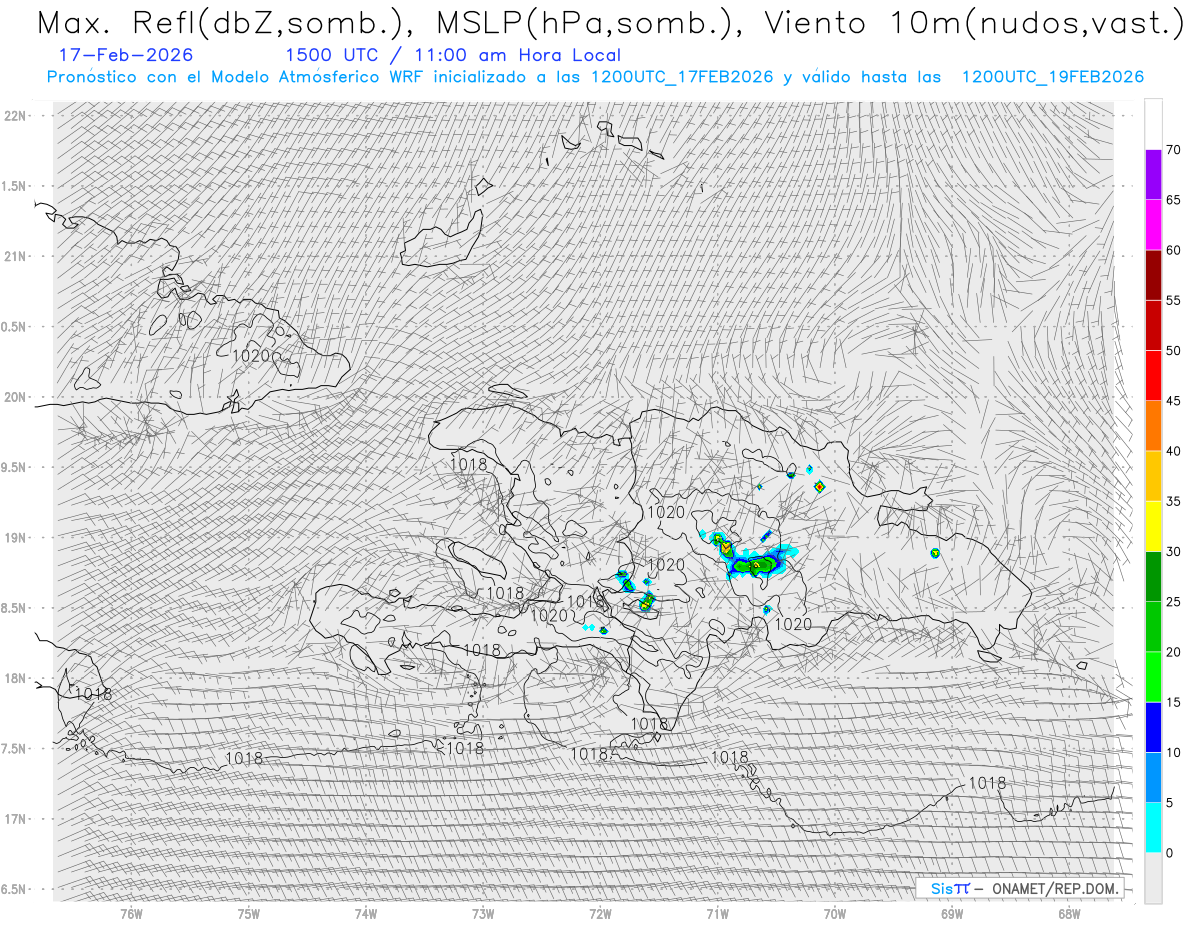
Task: Click the '18N' latitude axis label
Action: click(x=16, y=678)
